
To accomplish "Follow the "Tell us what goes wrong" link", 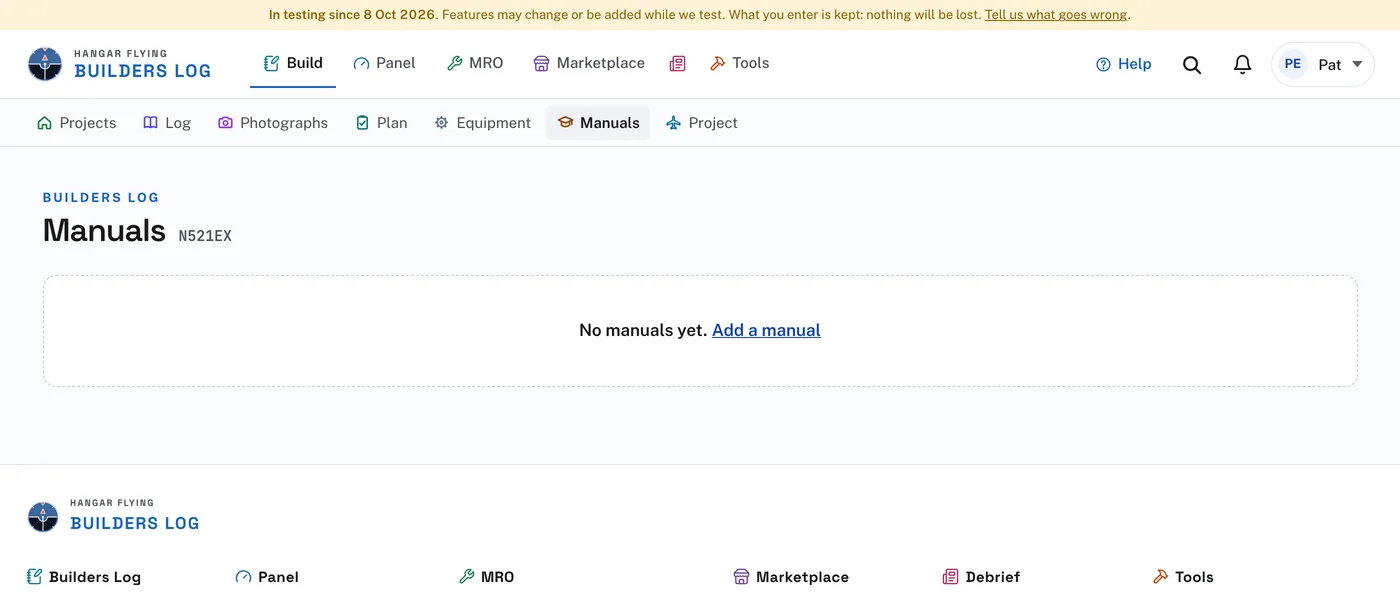I will pyautogui.click(x=1056, y=15).
